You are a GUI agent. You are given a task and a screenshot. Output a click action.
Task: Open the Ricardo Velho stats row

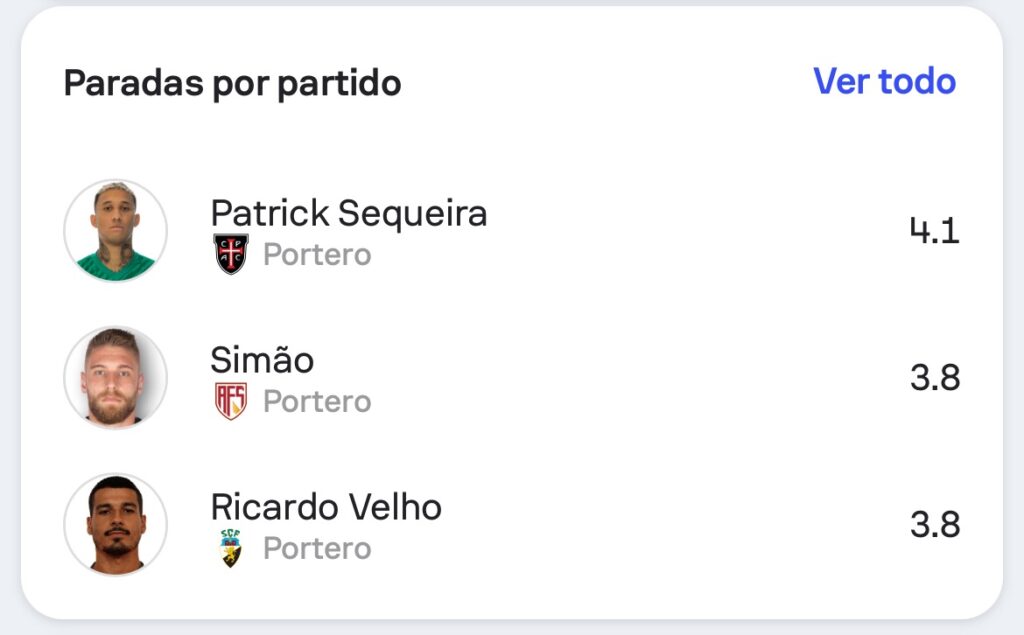click(512, 525)
